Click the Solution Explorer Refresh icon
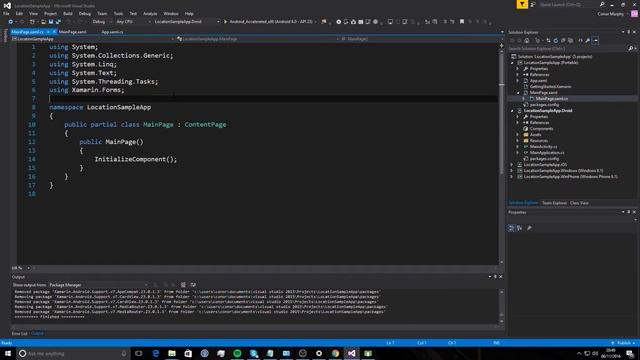 [556, 40]
